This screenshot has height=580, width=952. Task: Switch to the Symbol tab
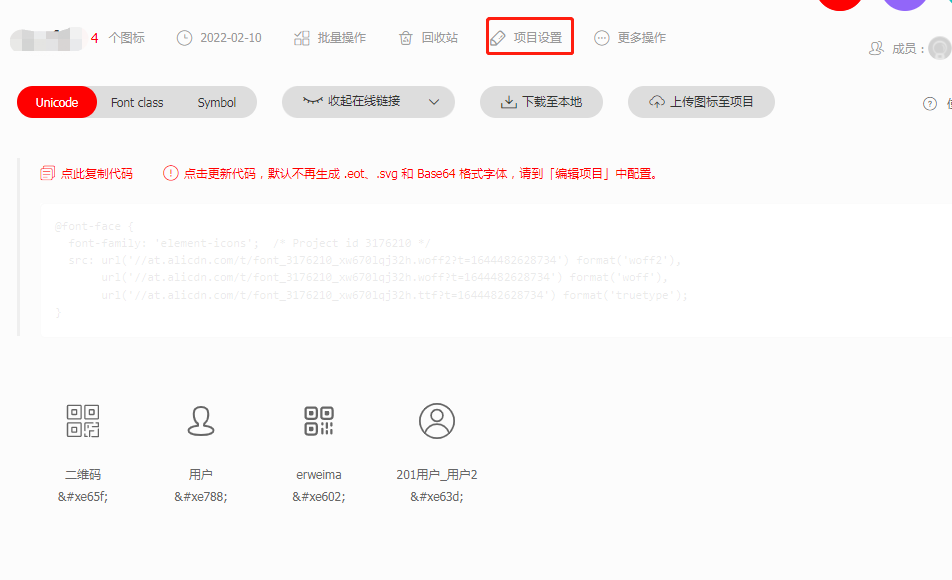coord(217,102)
